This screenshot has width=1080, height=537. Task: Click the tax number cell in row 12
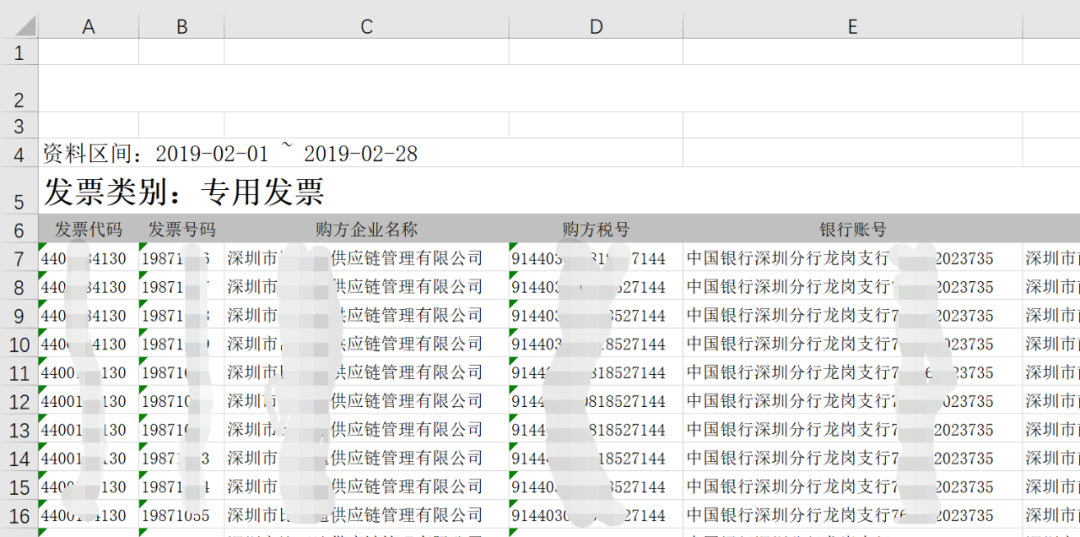(596, 401)
